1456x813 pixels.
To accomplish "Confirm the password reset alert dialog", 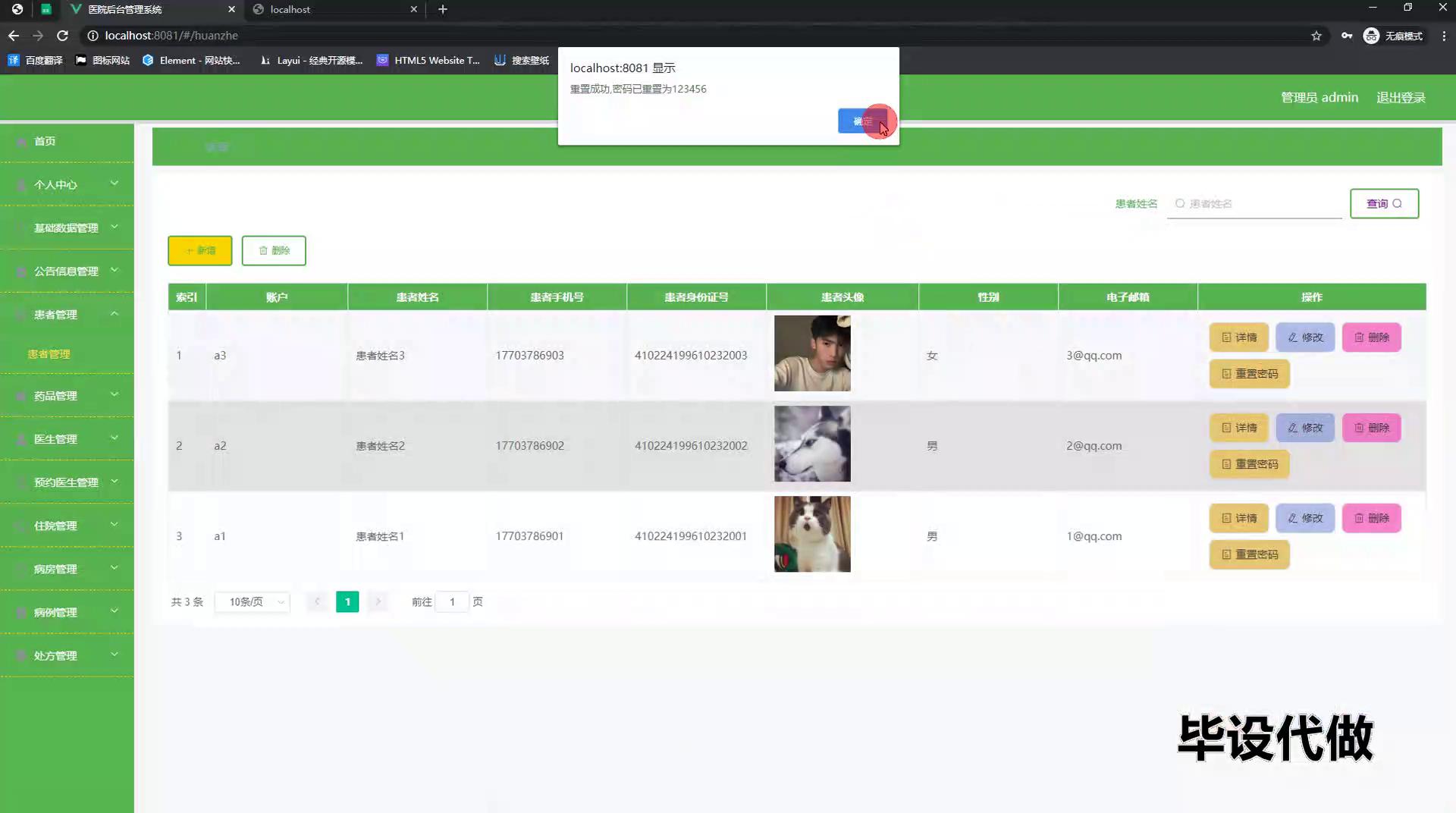I will [x=862, y=121].
